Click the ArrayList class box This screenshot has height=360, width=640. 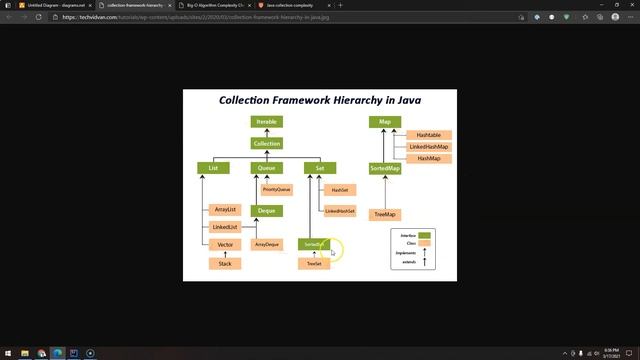point(225,209)
